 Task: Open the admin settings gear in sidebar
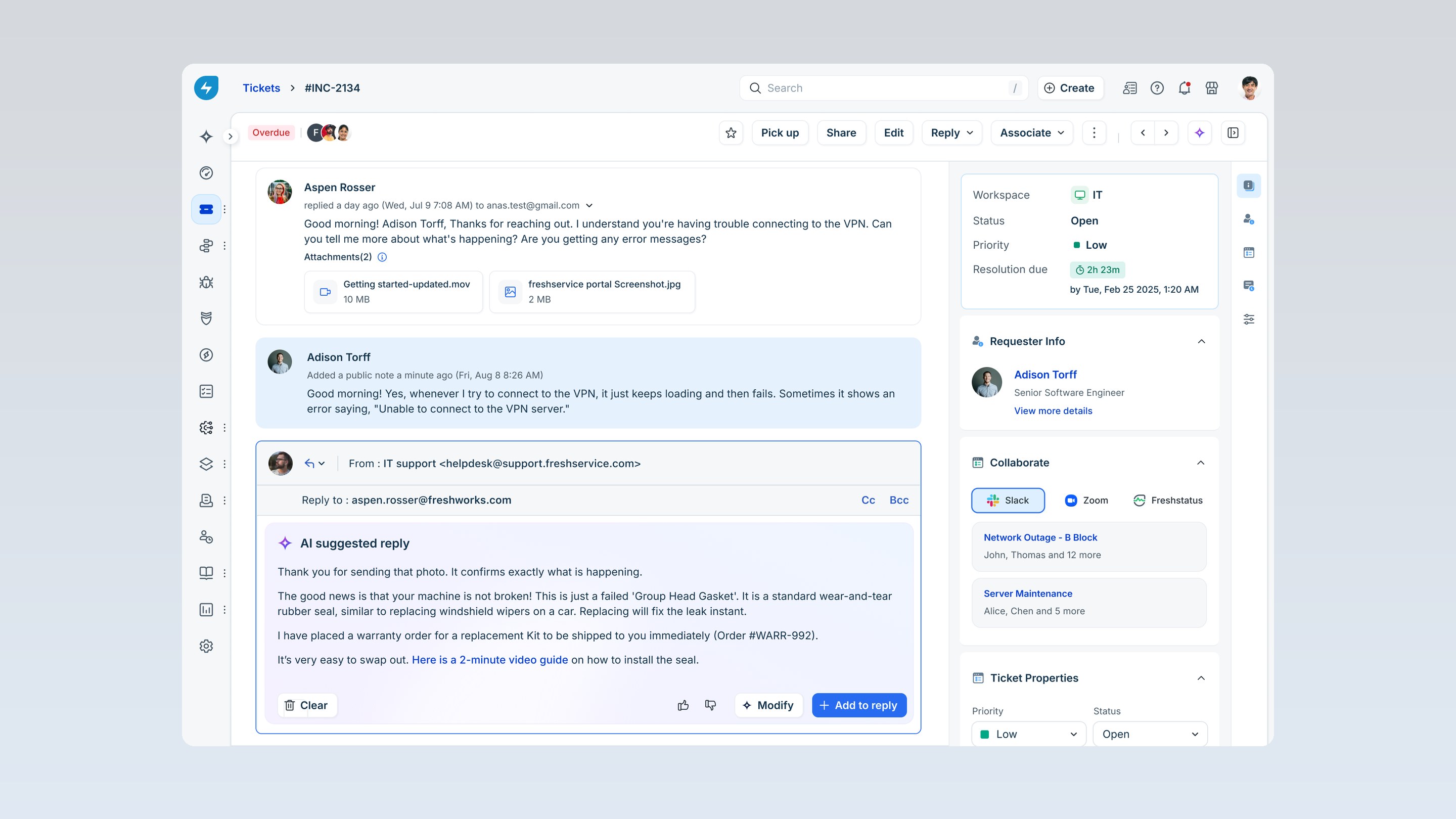(x=206, y=646)
